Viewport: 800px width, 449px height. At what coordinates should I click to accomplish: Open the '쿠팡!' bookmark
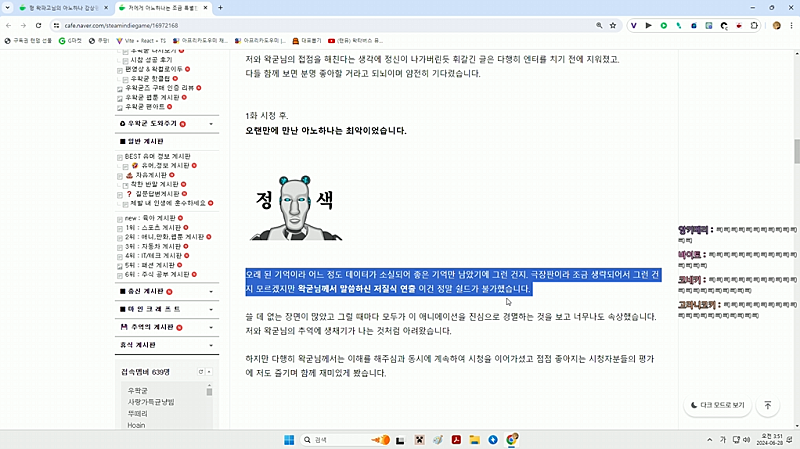(x=99, y=40)
